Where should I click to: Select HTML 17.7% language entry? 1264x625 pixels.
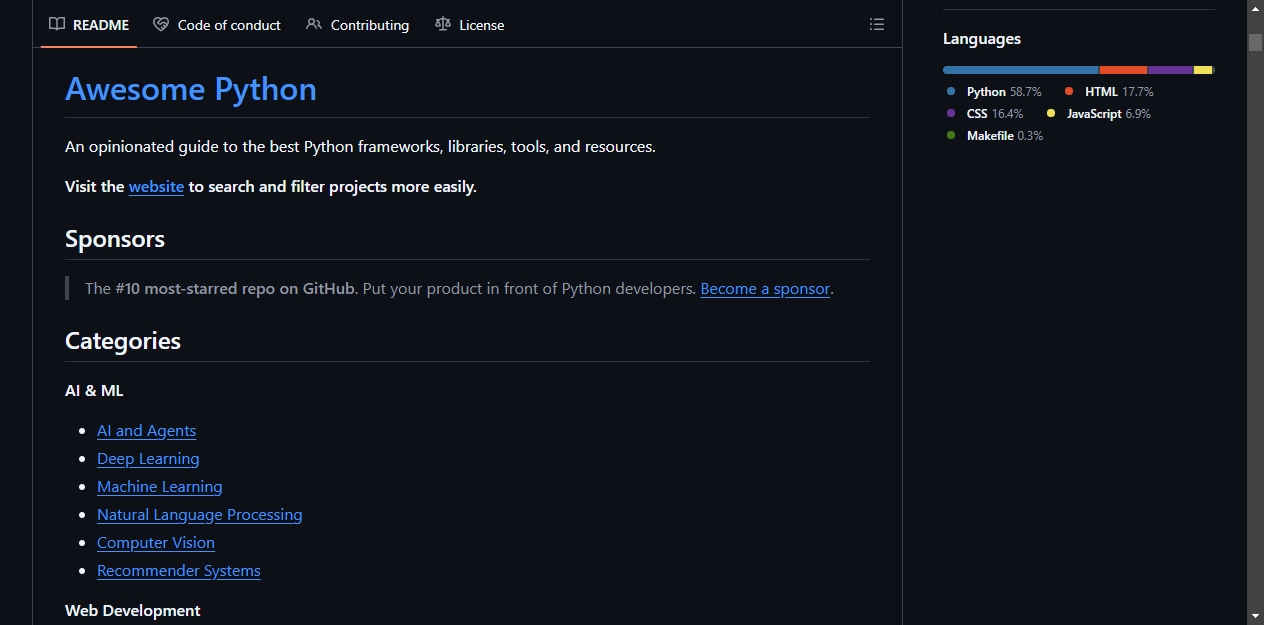[1109, 92]
